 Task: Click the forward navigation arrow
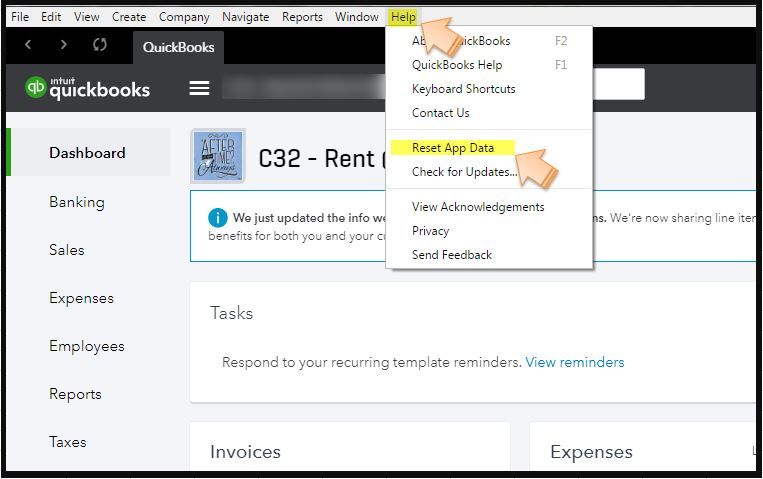click(x=63, y=45)
